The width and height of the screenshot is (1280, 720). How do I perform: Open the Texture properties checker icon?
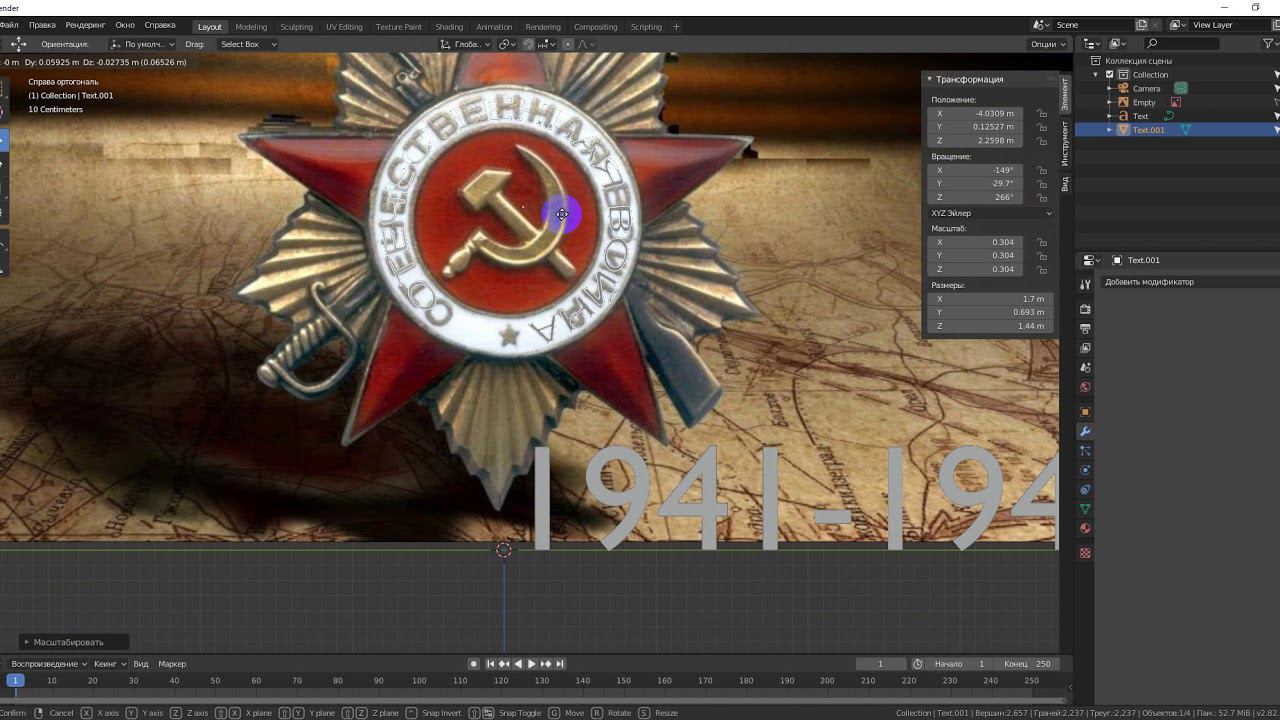click(x=1085, y=553)
